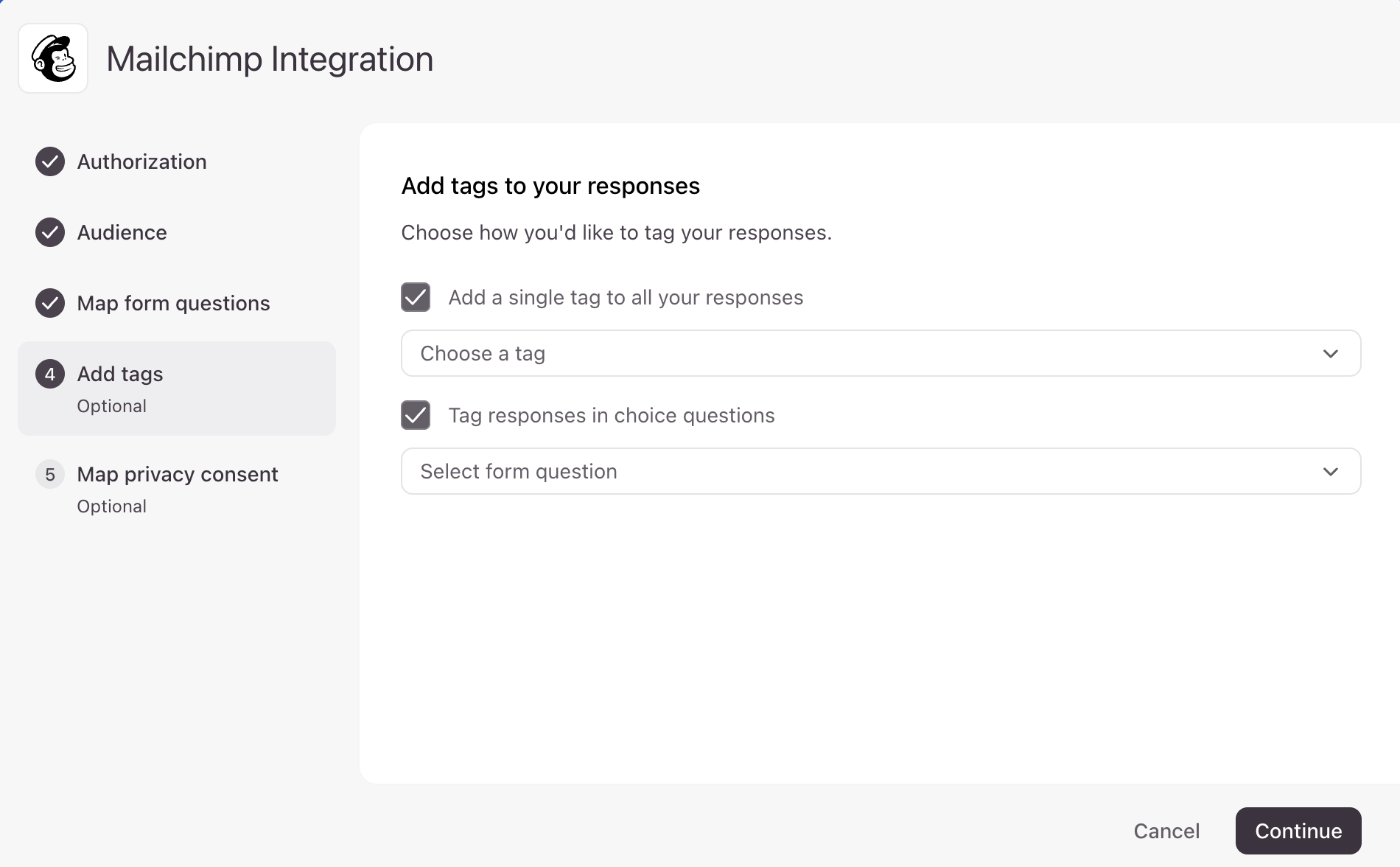Open the 'Choose a tag' dropdown
Screen dimensions: 1400x867
(x=881, y=353)
